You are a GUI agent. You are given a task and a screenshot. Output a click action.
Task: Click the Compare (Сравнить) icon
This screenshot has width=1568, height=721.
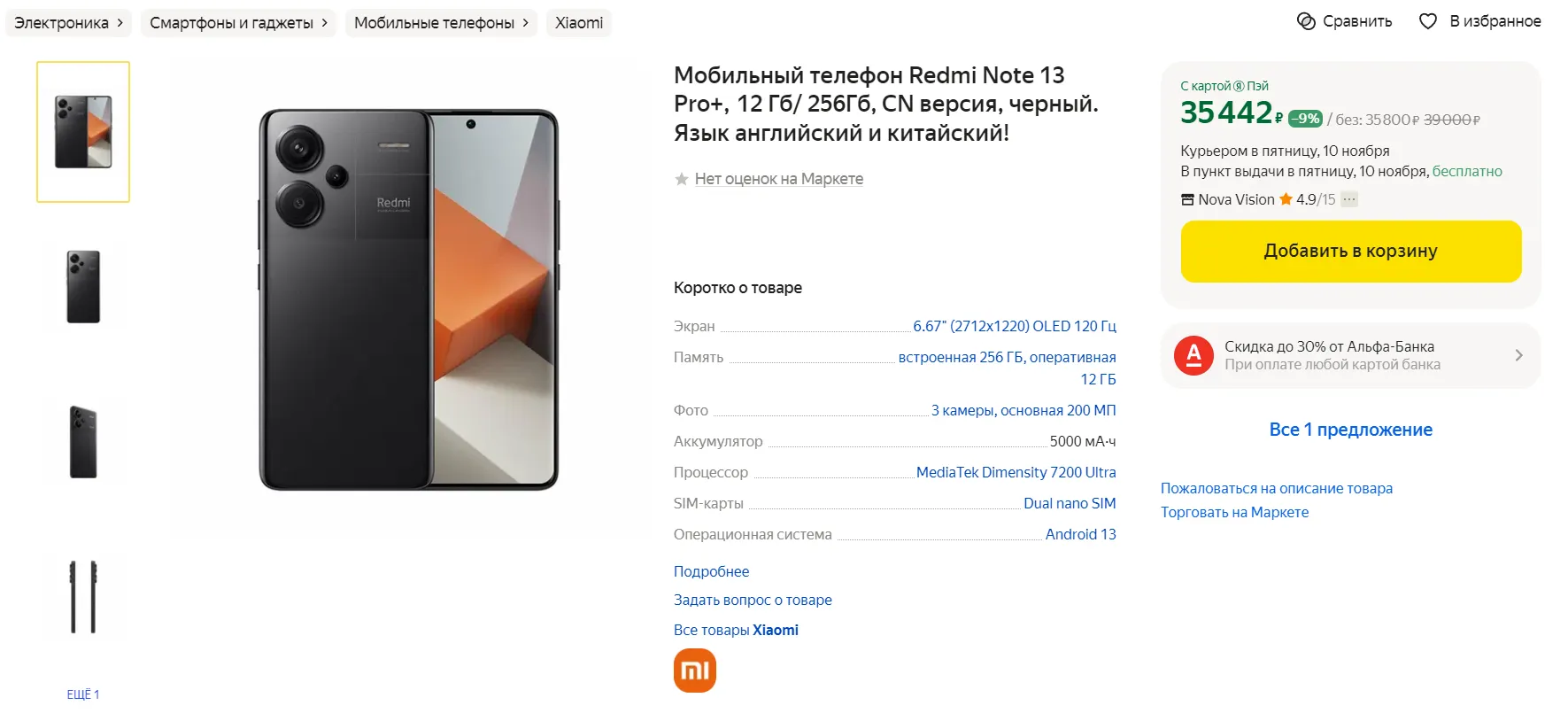(x=1306, y=21)
